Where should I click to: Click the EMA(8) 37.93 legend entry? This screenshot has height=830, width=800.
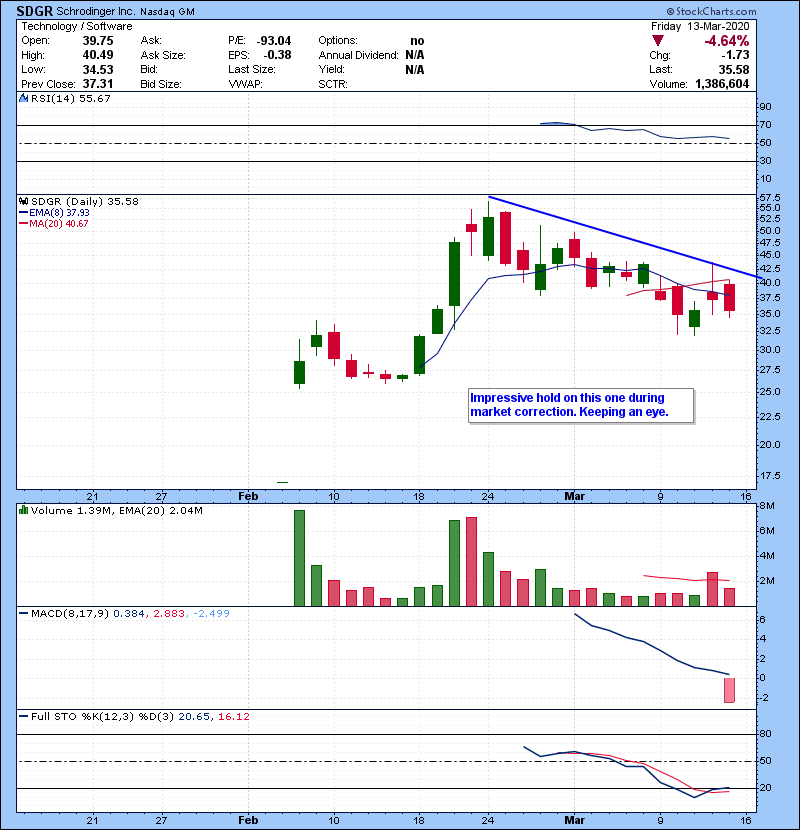click(x=59, y=213)
